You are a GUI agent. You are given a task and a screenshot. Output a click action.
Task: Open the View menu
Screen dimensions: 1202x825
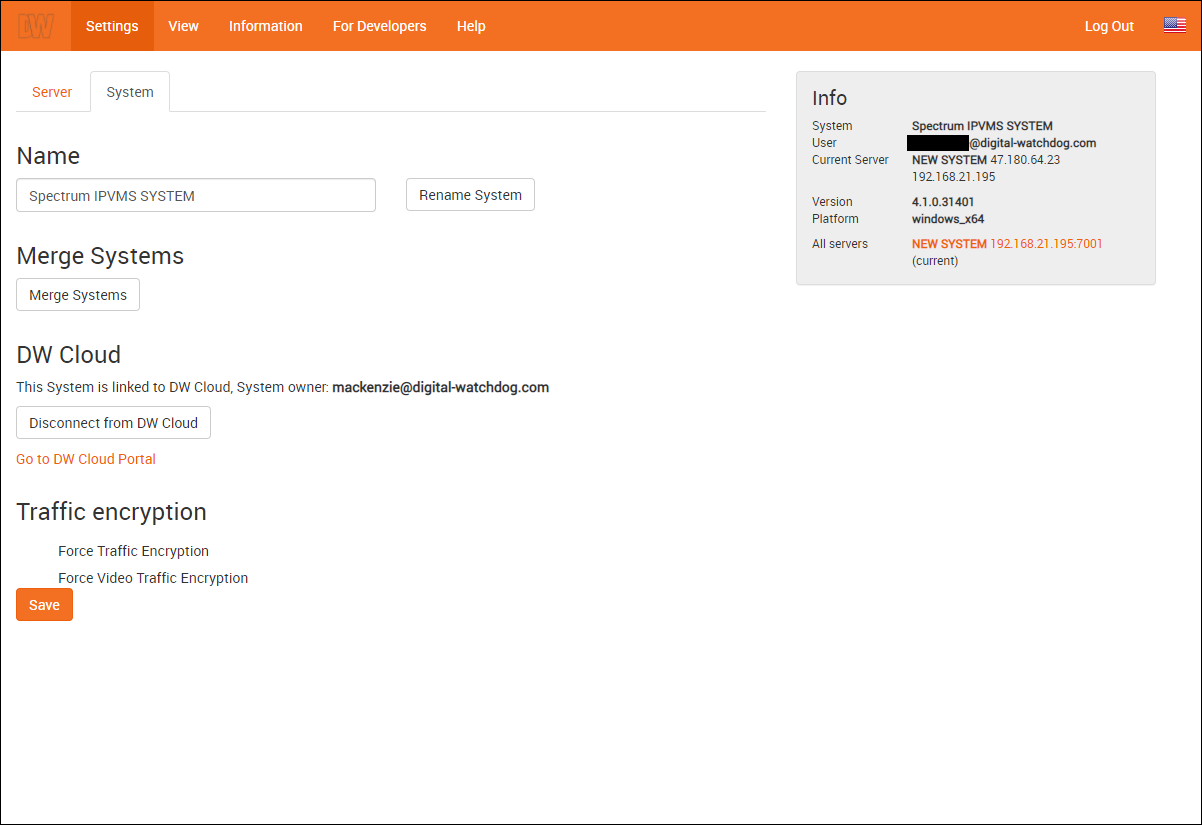click(x=183, y=26)
